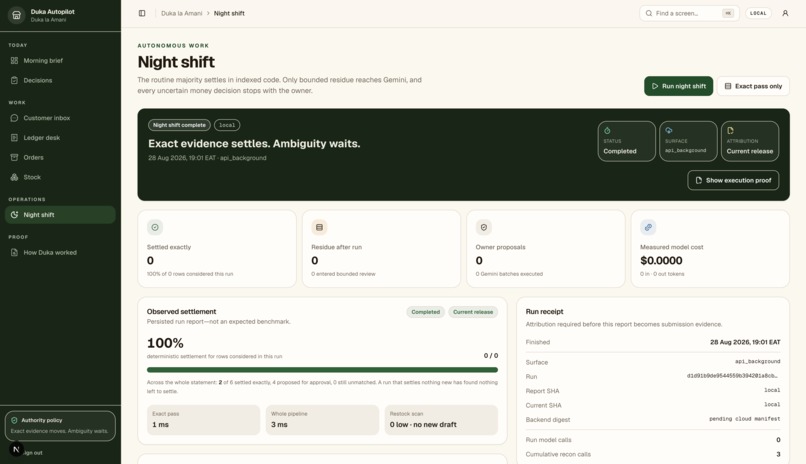The width and height of the screenshot is (806, 464).
Task: Open Morning brief in the sidebar
Action: (60, 61)
